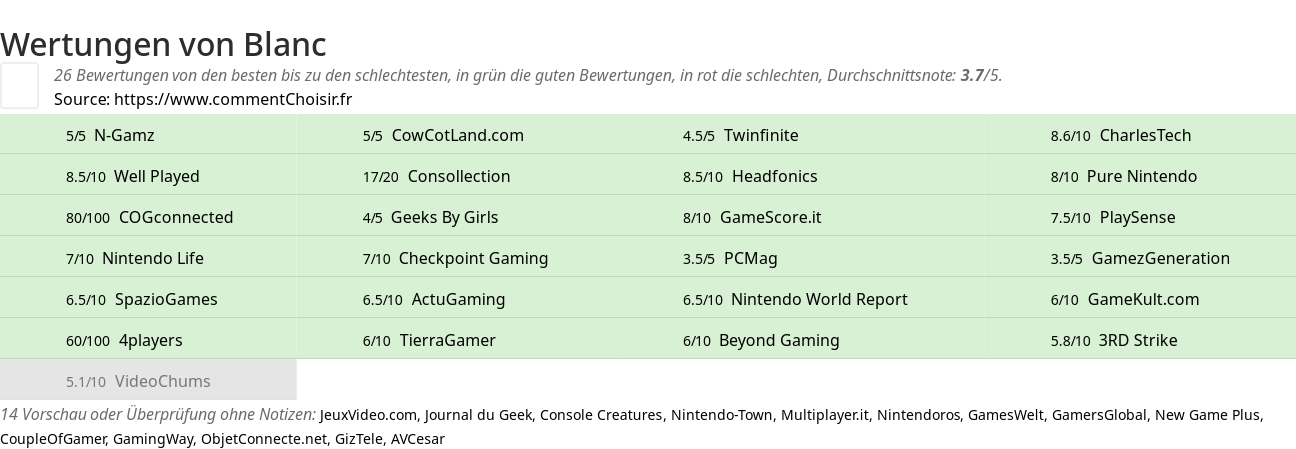This screenshot has height=449, width=1296.
Task: Click the Well Played review
Action: 148,176
